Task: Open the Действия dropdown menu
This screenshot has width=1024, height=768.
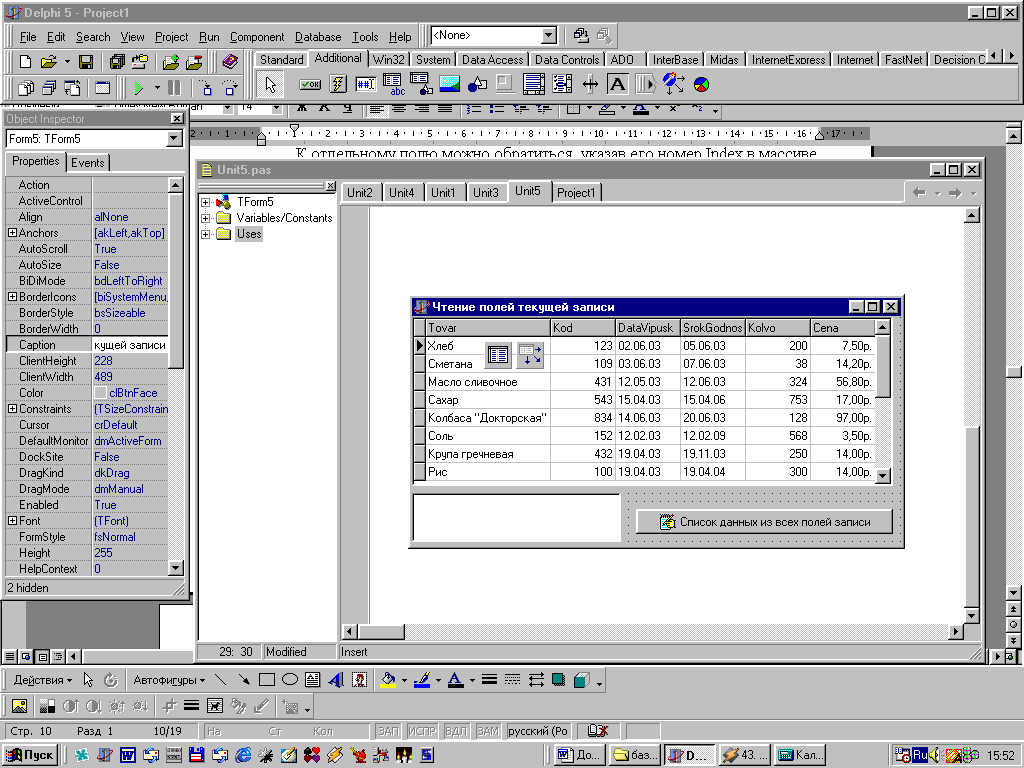Action: tap(42, 680)
